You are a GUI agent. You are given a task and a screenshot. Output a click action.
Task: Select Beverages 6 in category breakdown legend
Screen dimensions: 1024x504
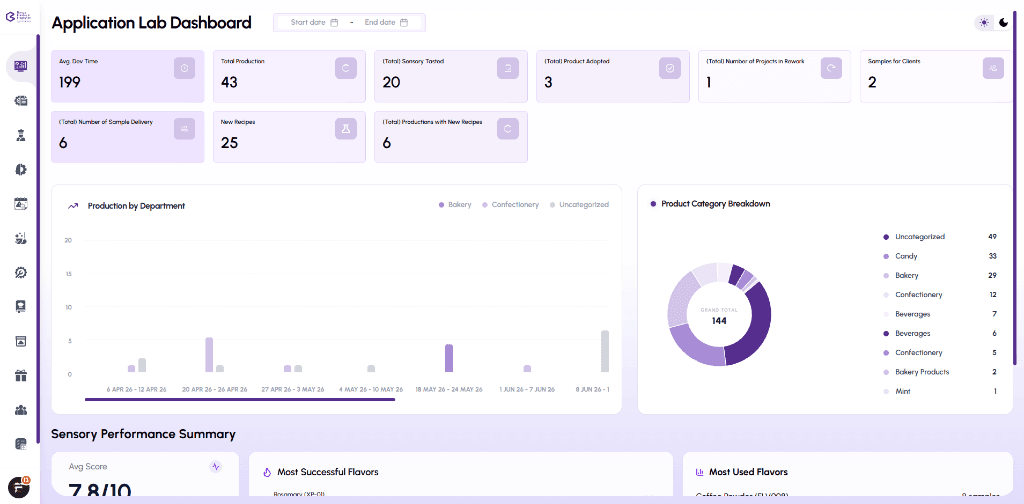click(940, 333)
